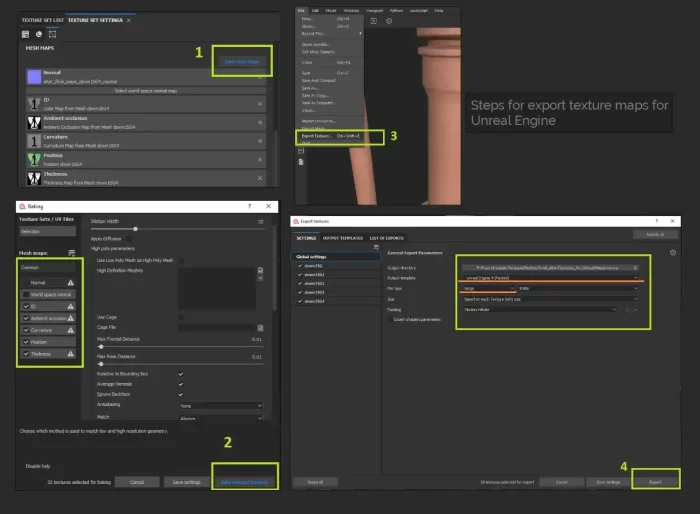Click the Bake Mesh Maps button
Viewport: 700px width, 514px height.
coord(241,61)
